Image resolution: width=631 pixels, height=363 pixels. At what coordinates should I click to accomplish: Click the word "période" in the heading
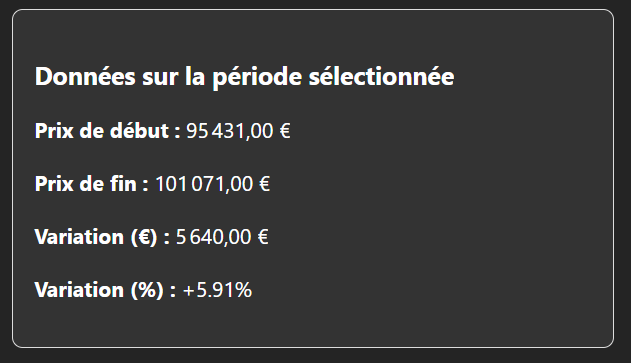[x=257, y=77]
